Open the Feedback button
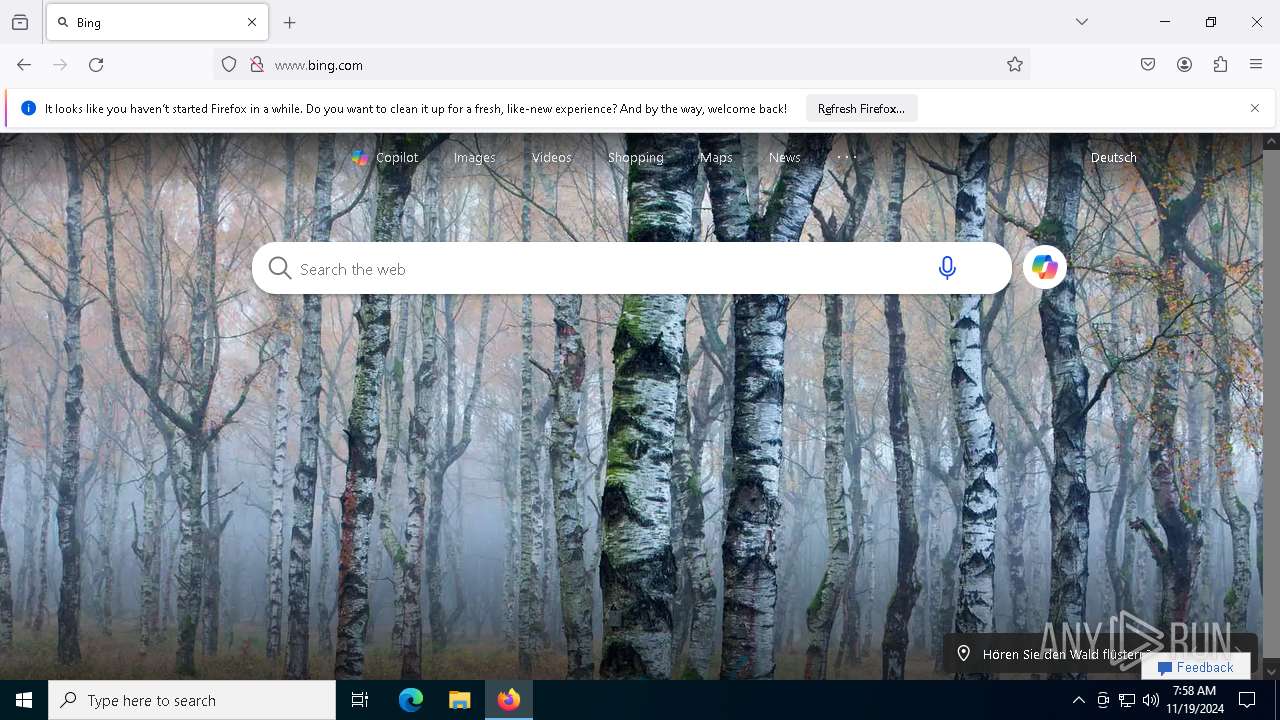Viewport: 1280px width, 720px height. click(1196, 667)
